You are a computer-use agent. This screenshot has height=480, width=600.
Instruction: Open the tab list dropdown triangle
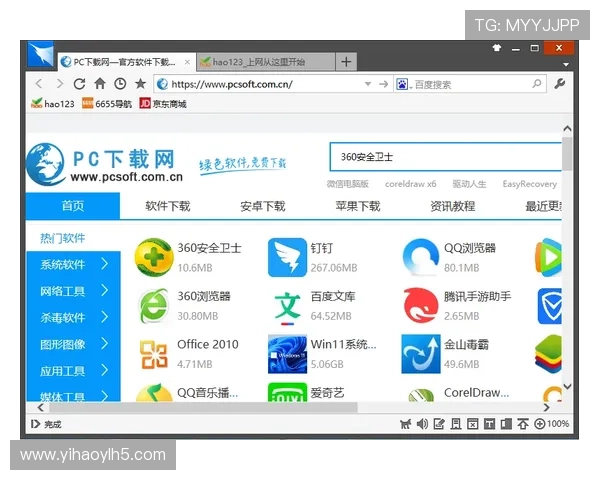pos(566,65)
